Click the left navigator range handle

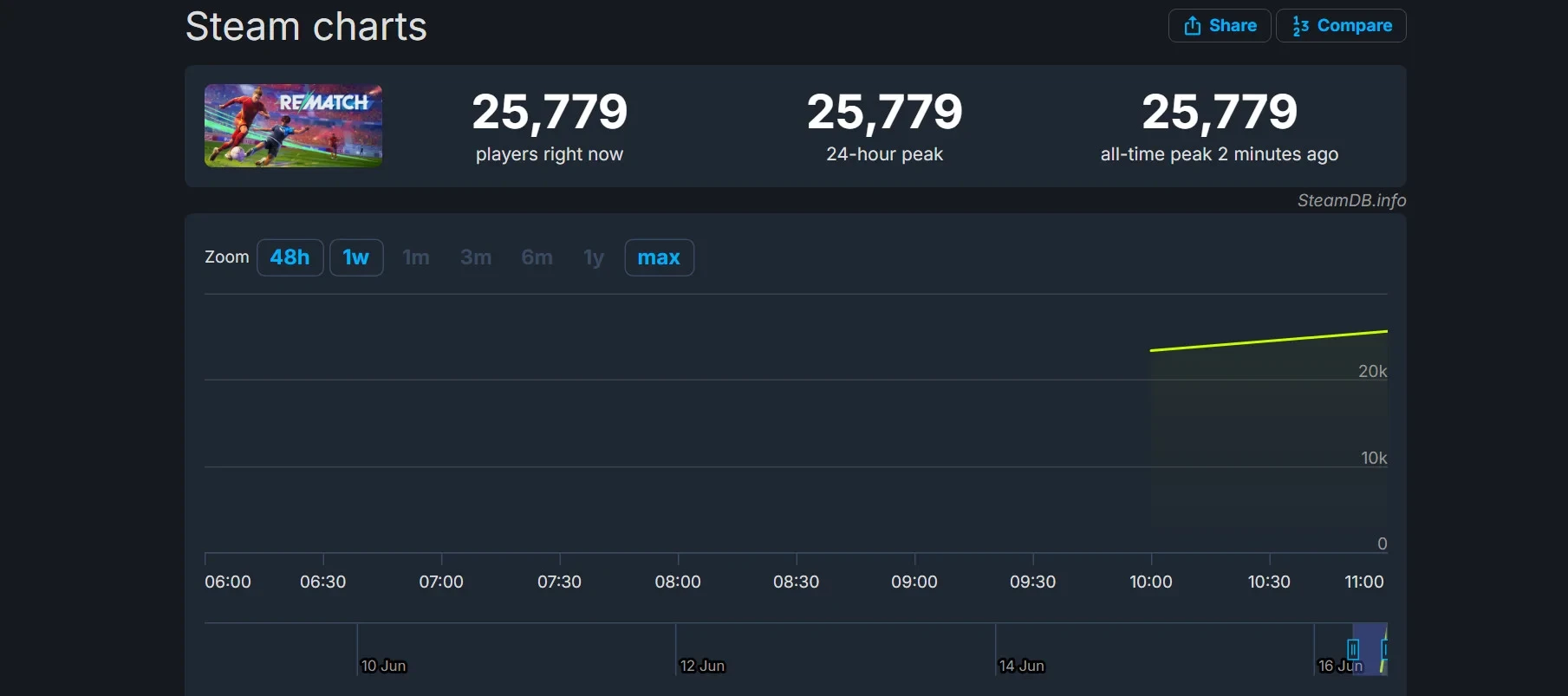point(1353,649)
